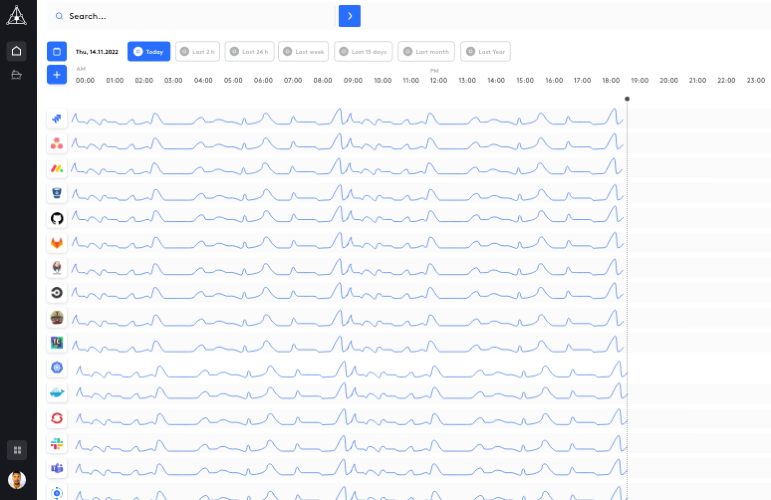Add a new row with plus button

click(x=57, y=75)
